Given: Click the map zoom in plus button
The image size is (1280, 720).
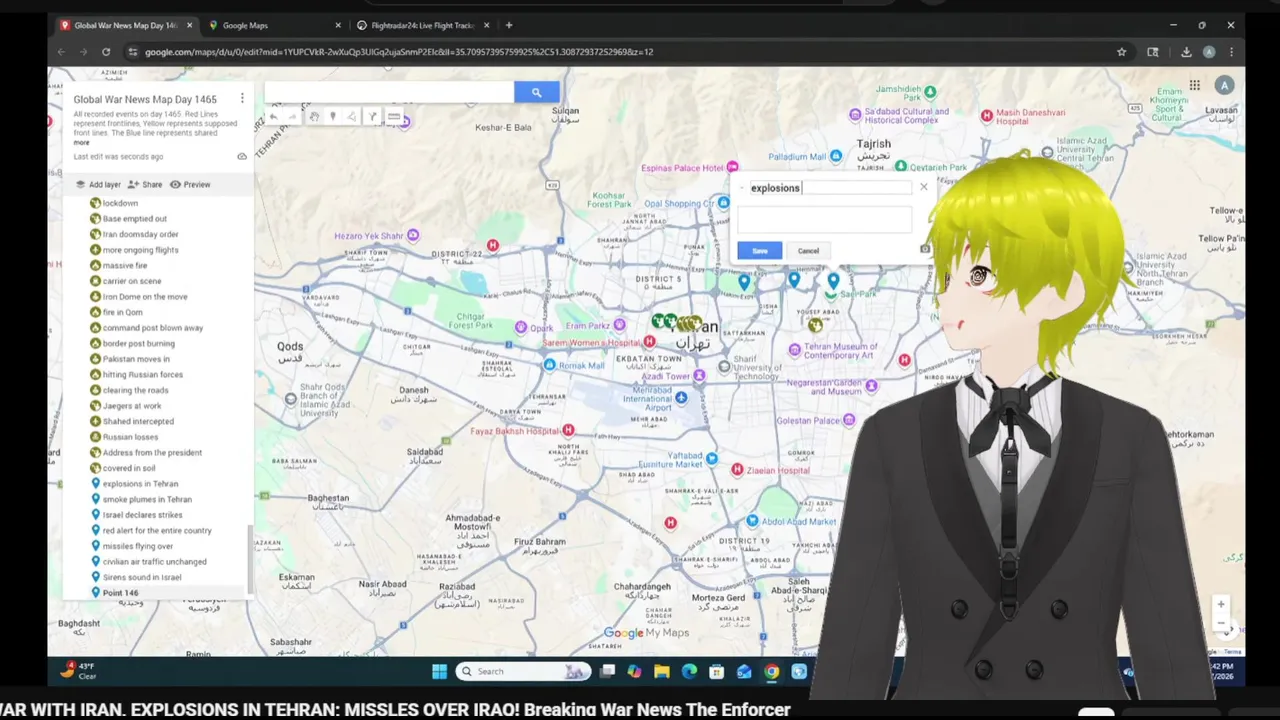Looking at the screenshot, I should [x=1220, y=605].
